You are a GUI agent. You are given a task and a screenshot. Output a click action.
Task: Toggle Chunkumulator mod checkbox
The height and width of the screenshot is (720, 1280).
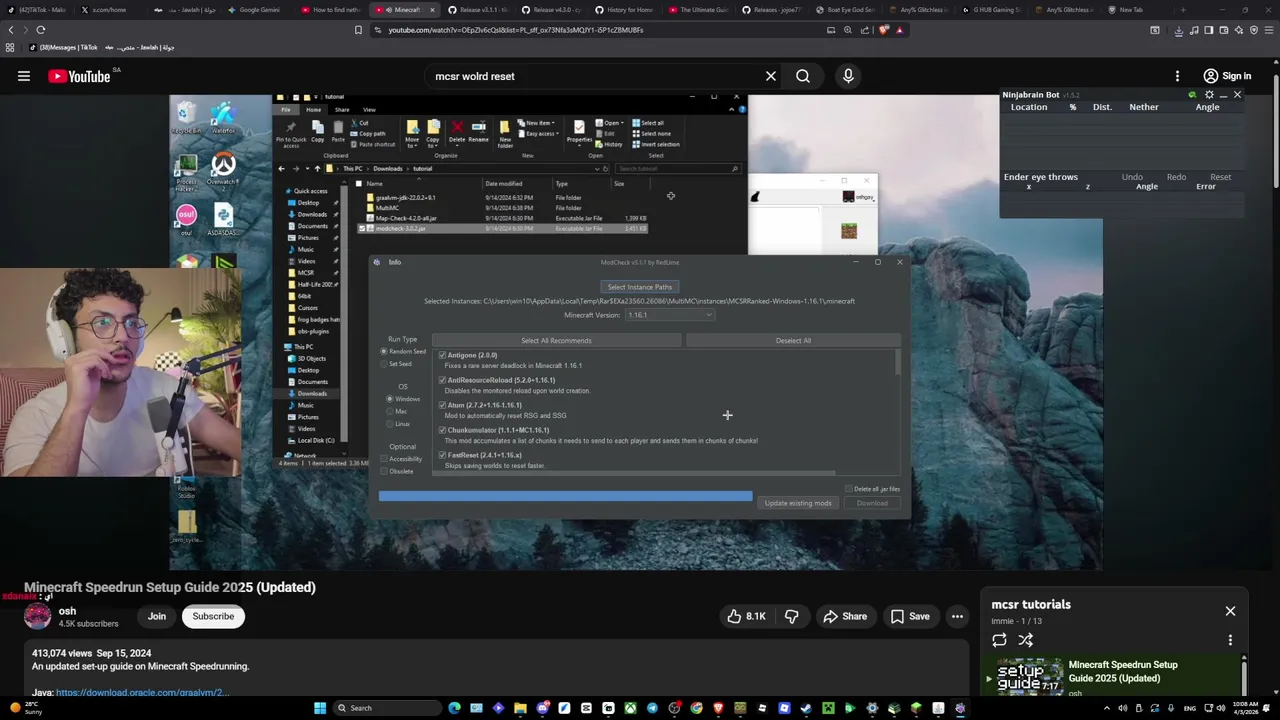tap(442, 430)
